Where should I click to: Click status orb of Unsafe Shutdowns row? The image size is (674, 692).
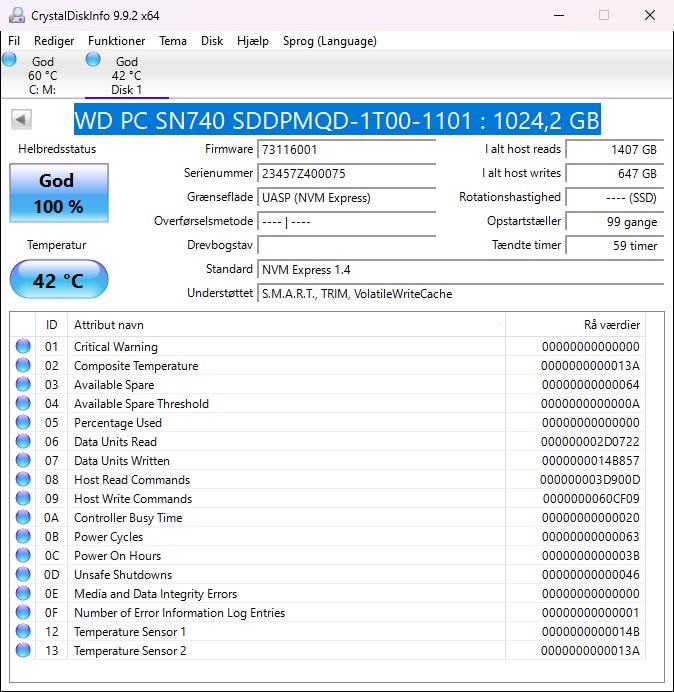(23, 574)
